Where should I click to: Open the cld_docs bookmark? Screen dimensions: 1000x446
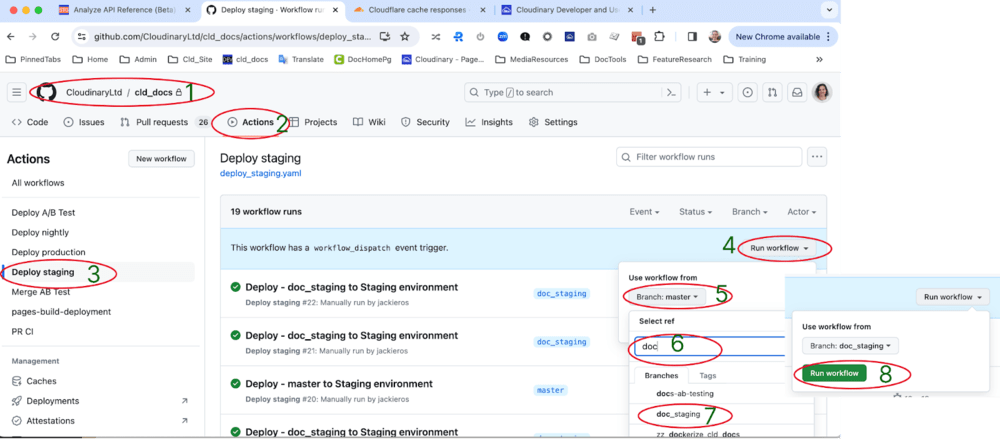click(246, 59)
